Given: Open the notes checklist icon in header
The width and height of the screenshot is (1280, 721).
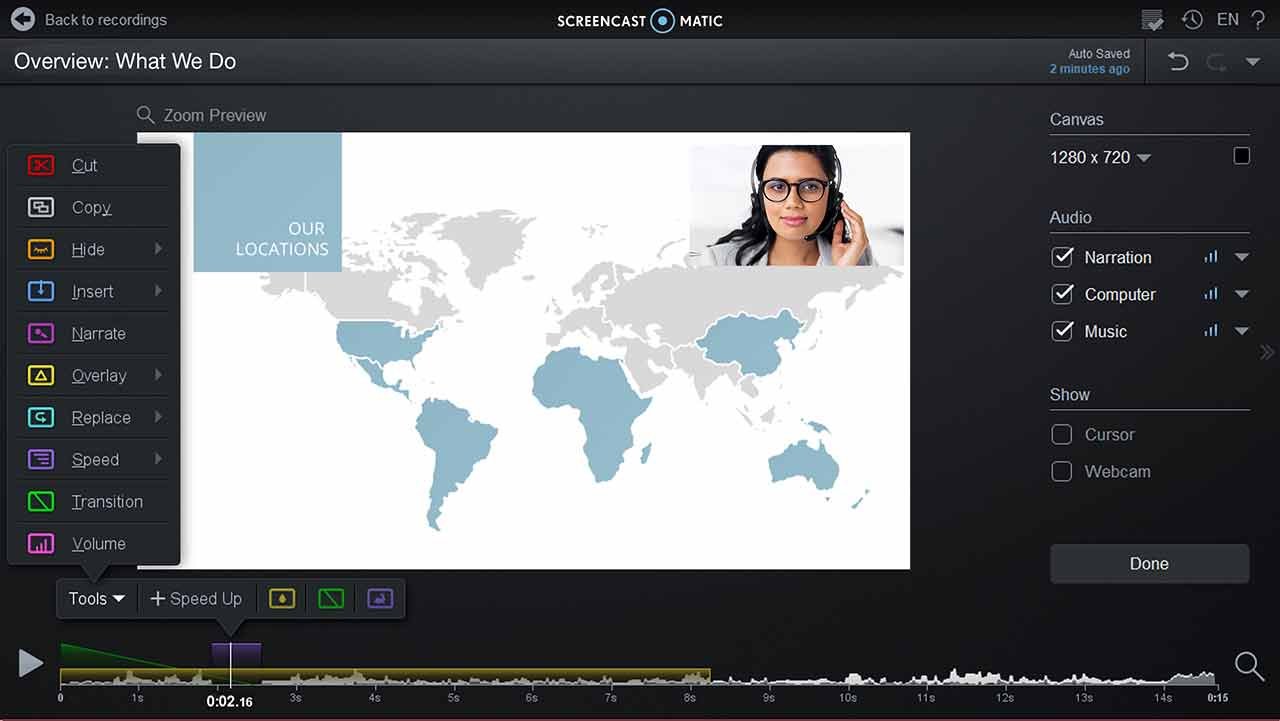Looking at the screenshot, I should [1152, 20].
